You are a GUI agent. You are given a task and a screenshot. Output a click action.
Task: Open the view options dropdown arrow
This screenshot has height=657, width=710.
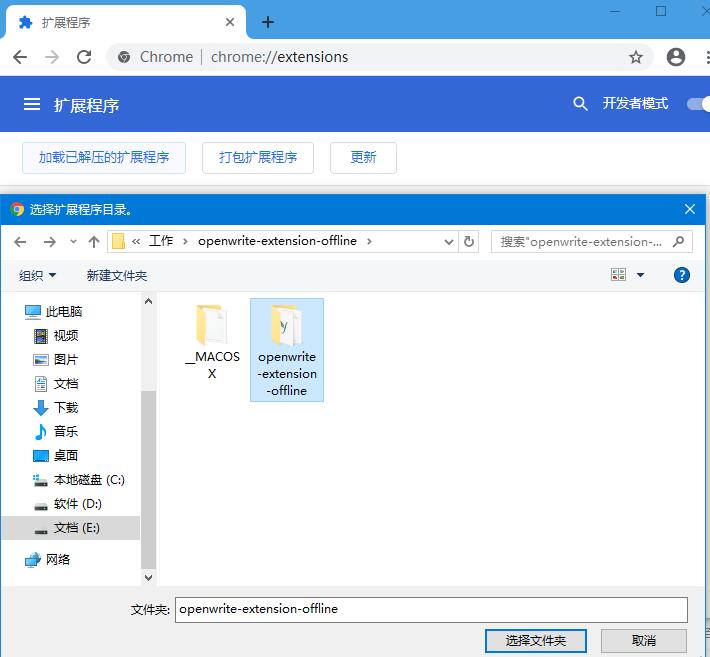click(x=640, y=274)
